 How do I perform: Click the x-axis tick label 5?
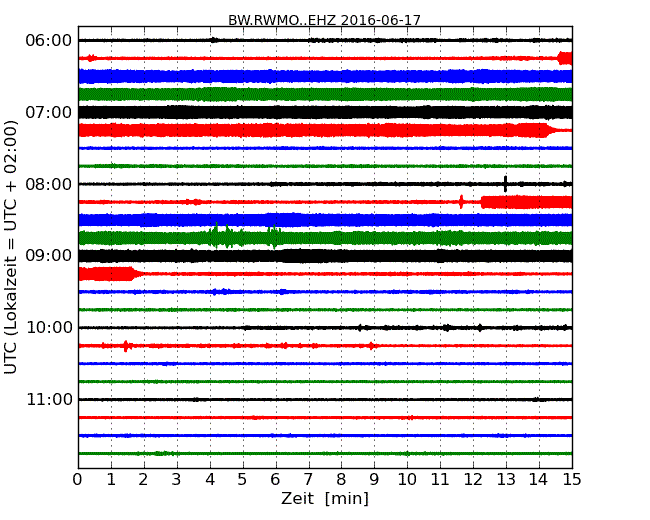[243, 480]
